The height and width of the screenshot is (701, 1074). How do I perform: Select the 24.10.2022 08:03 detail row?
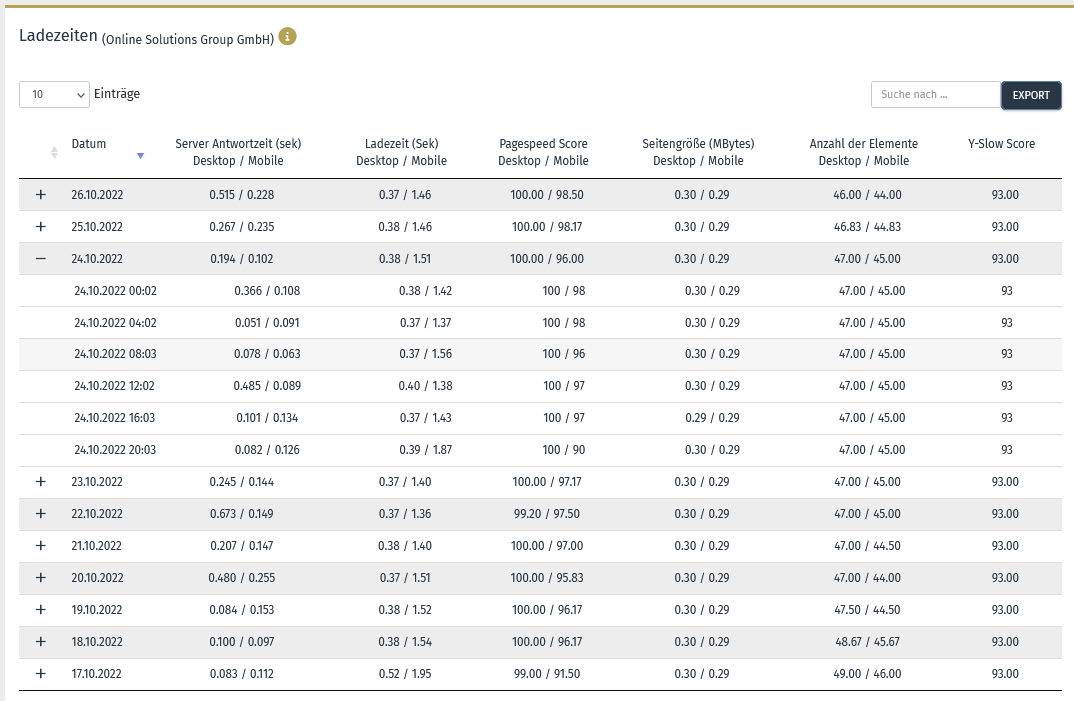tap(540, 354)
